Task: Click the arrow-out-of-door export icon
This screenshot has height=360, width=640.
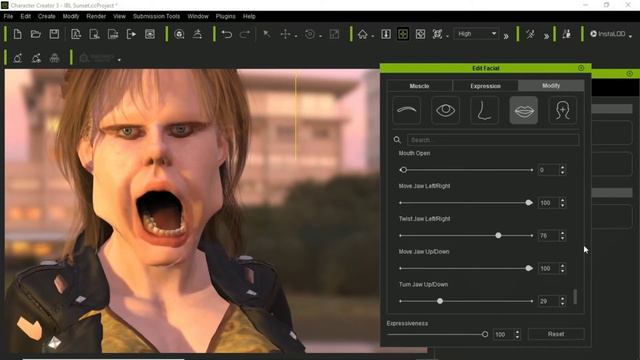Action: tap(131, 34)
